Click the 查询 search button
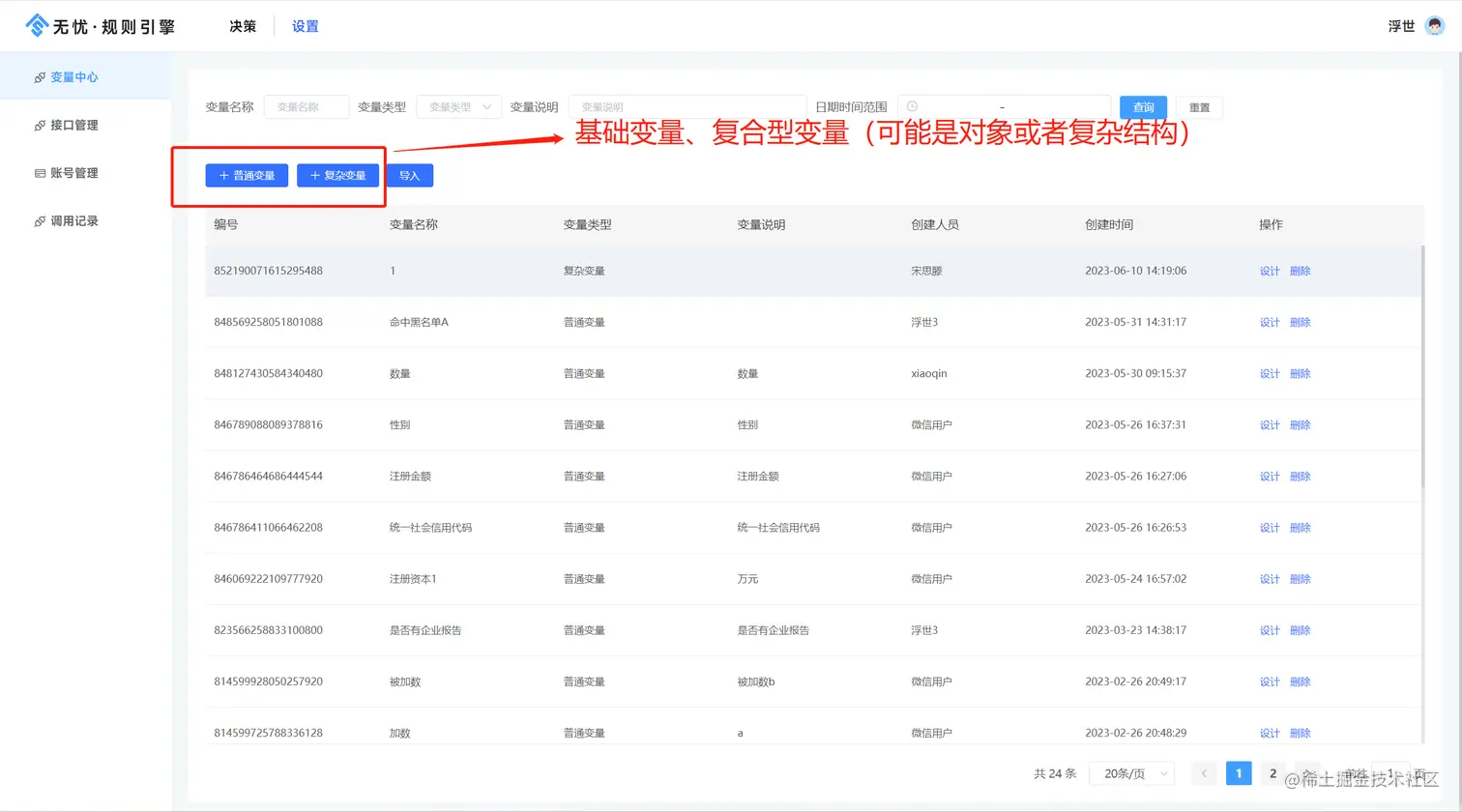 (1142, 106)
